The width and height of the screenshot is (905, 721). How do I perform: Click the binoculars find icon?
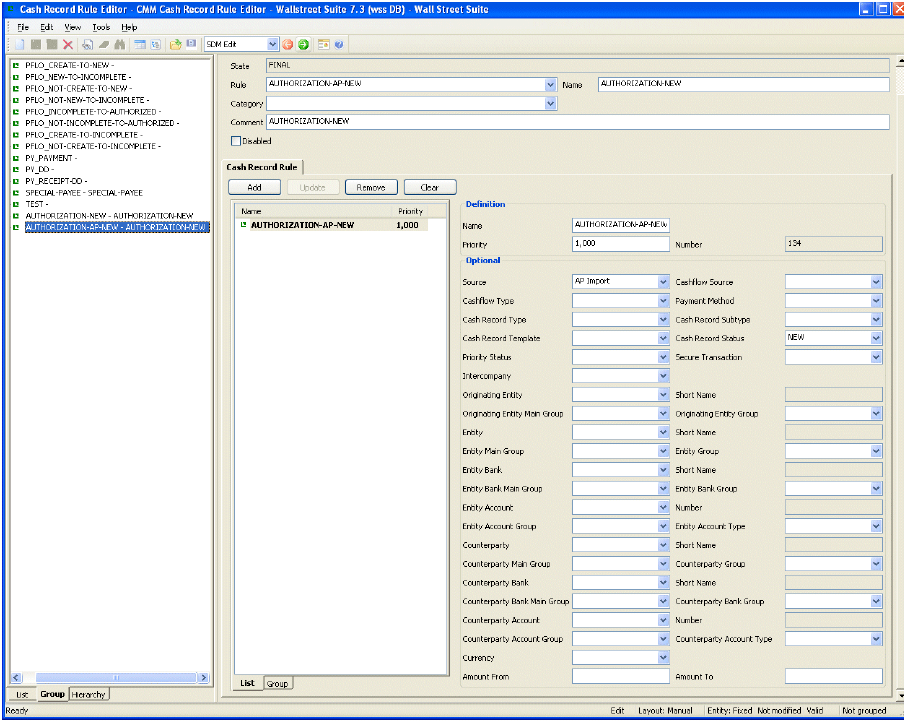point(120,45)
